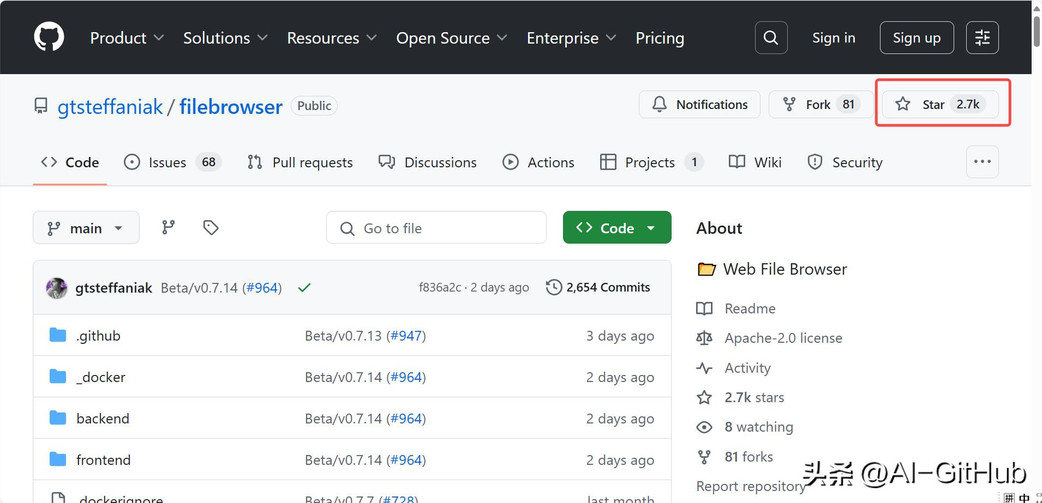Image resolution: width=1042 pixels, height=503 pixels.
Task: Open the gtsteffaniak owner link
Action: (110, 106)
